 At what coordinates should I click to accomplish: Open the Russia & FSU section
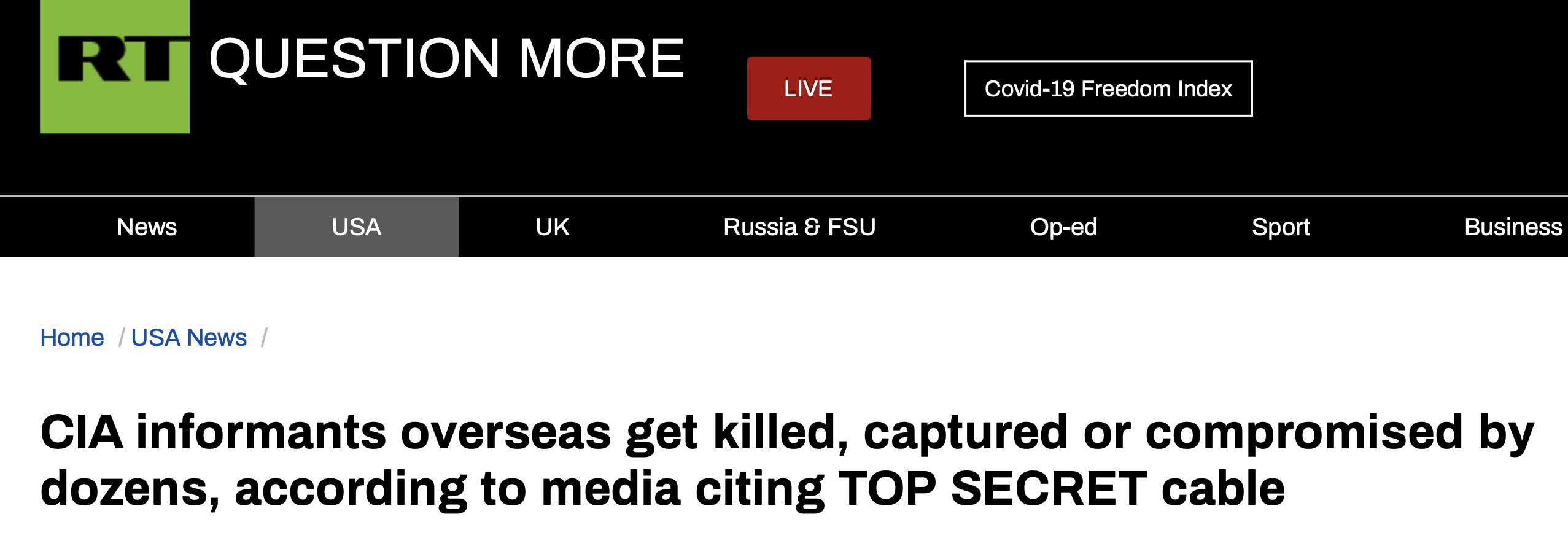coord(799,227)
